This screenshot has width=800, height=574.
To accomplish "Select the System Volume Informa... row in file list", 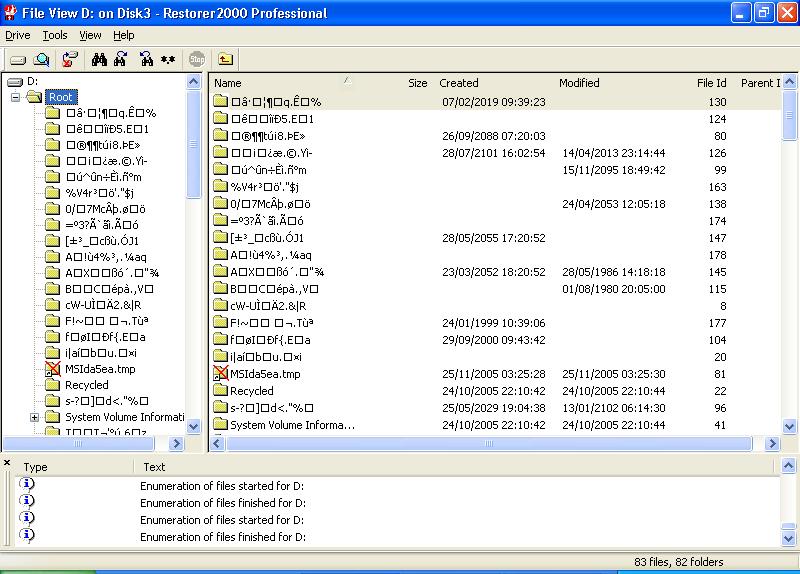I will click(x=496, y=425).
